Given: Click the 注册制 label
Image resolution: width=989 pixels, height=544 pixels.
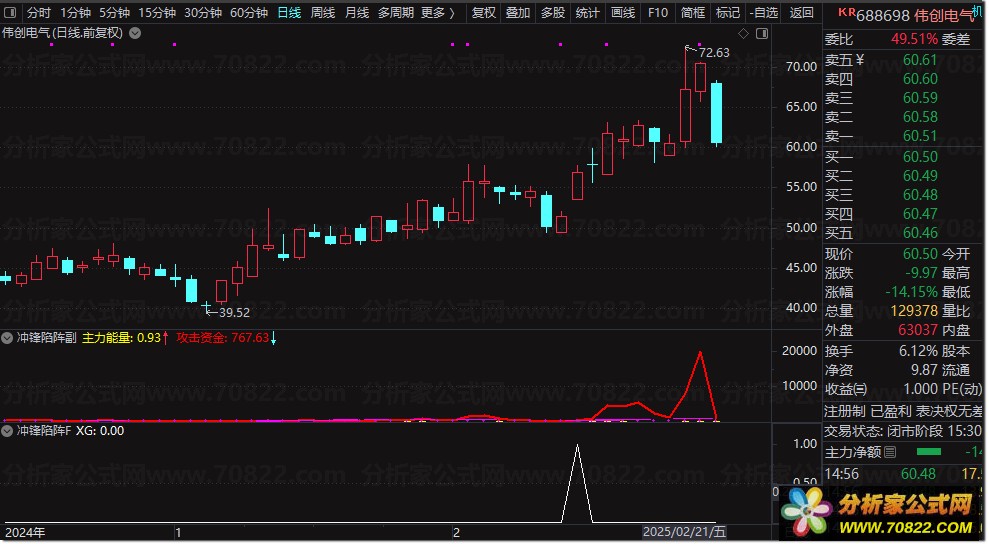Looking at the screenshot, I should point(845,411).
